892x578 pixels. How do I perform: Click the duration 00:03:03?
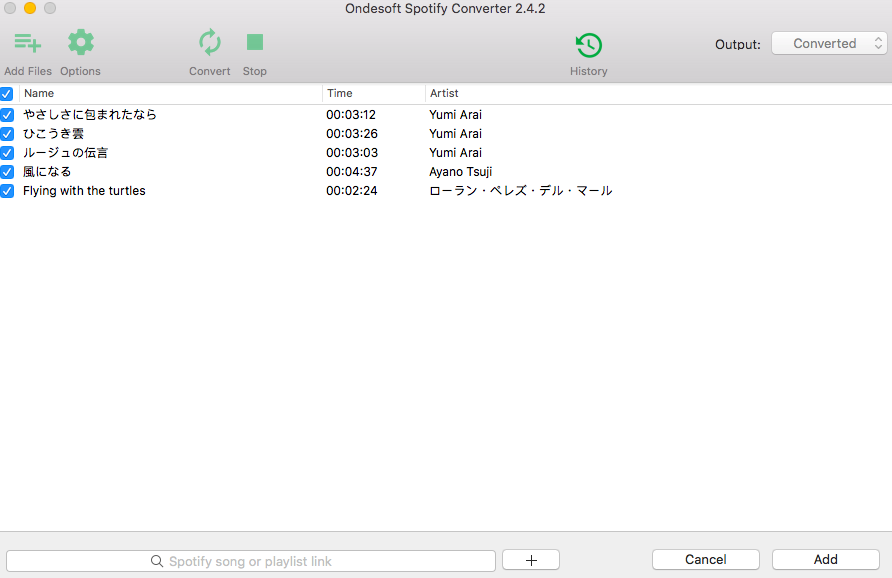352,153
